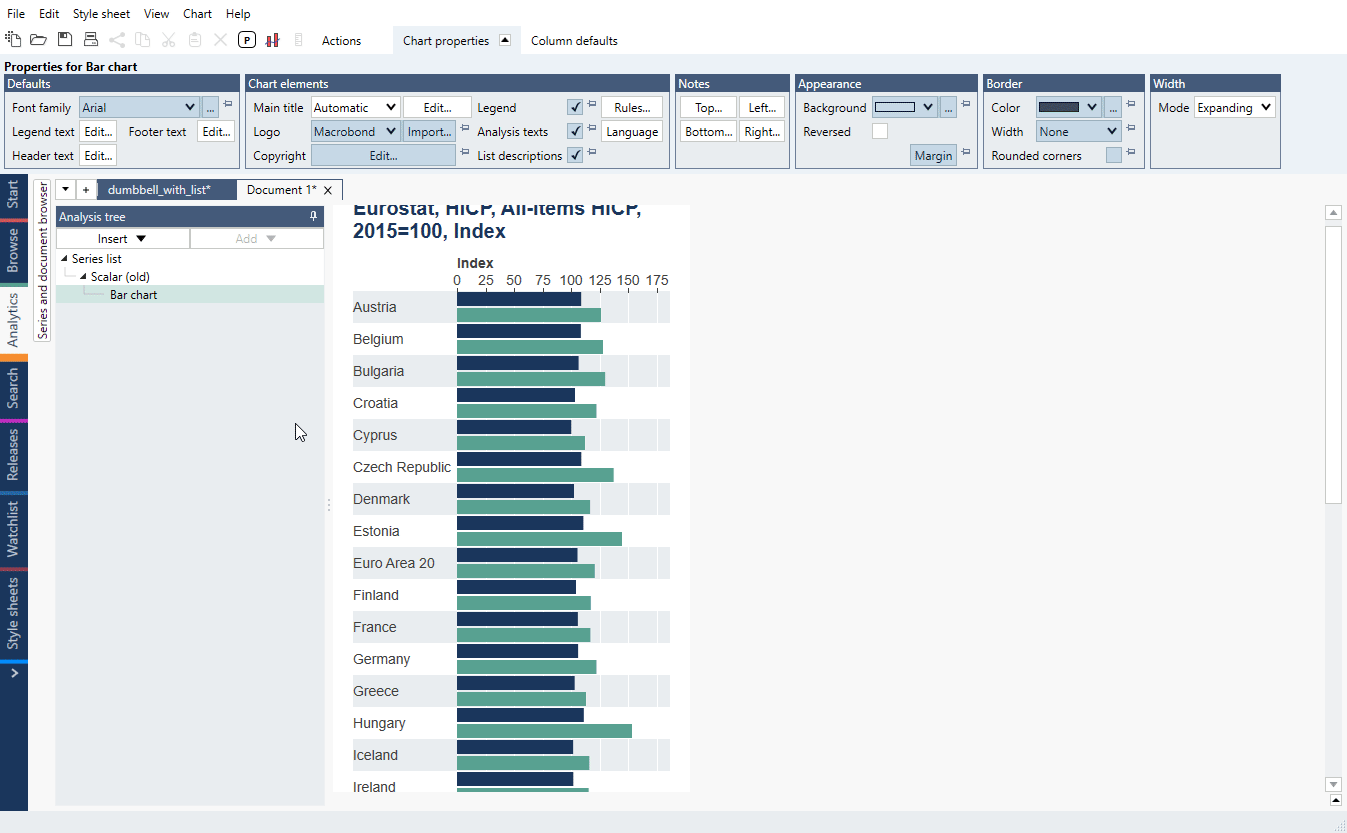Click the Rules... button

(x=631, y=107)
